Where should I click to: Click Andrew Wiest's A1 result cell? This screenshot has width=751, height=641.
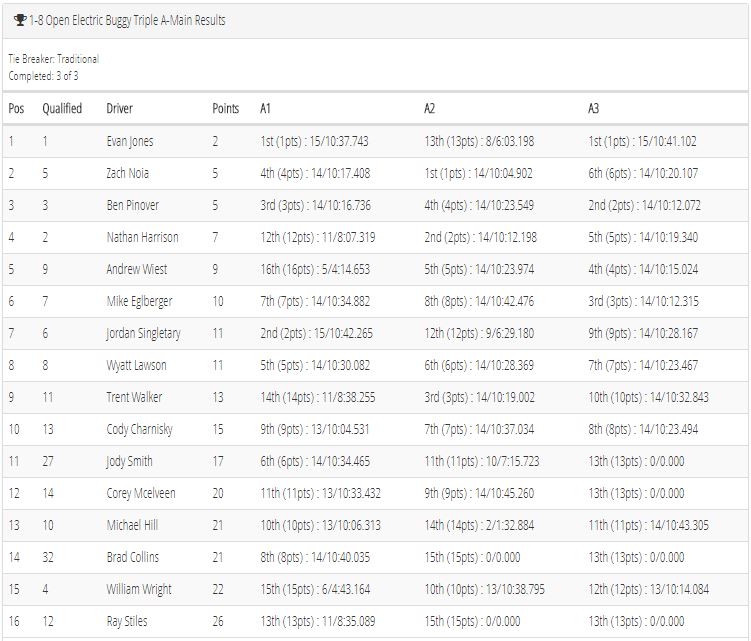[315, 269]
